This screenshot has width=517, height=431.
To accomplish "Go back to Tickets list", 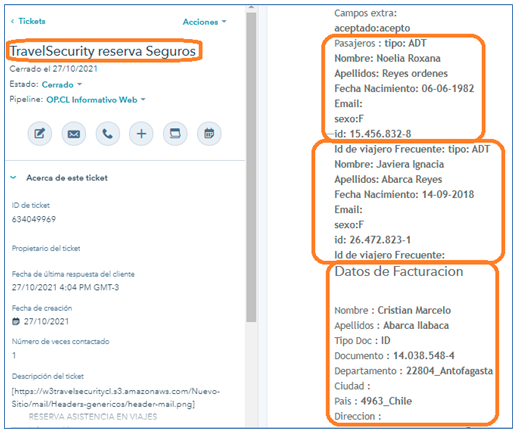I will tap(32, 21).
